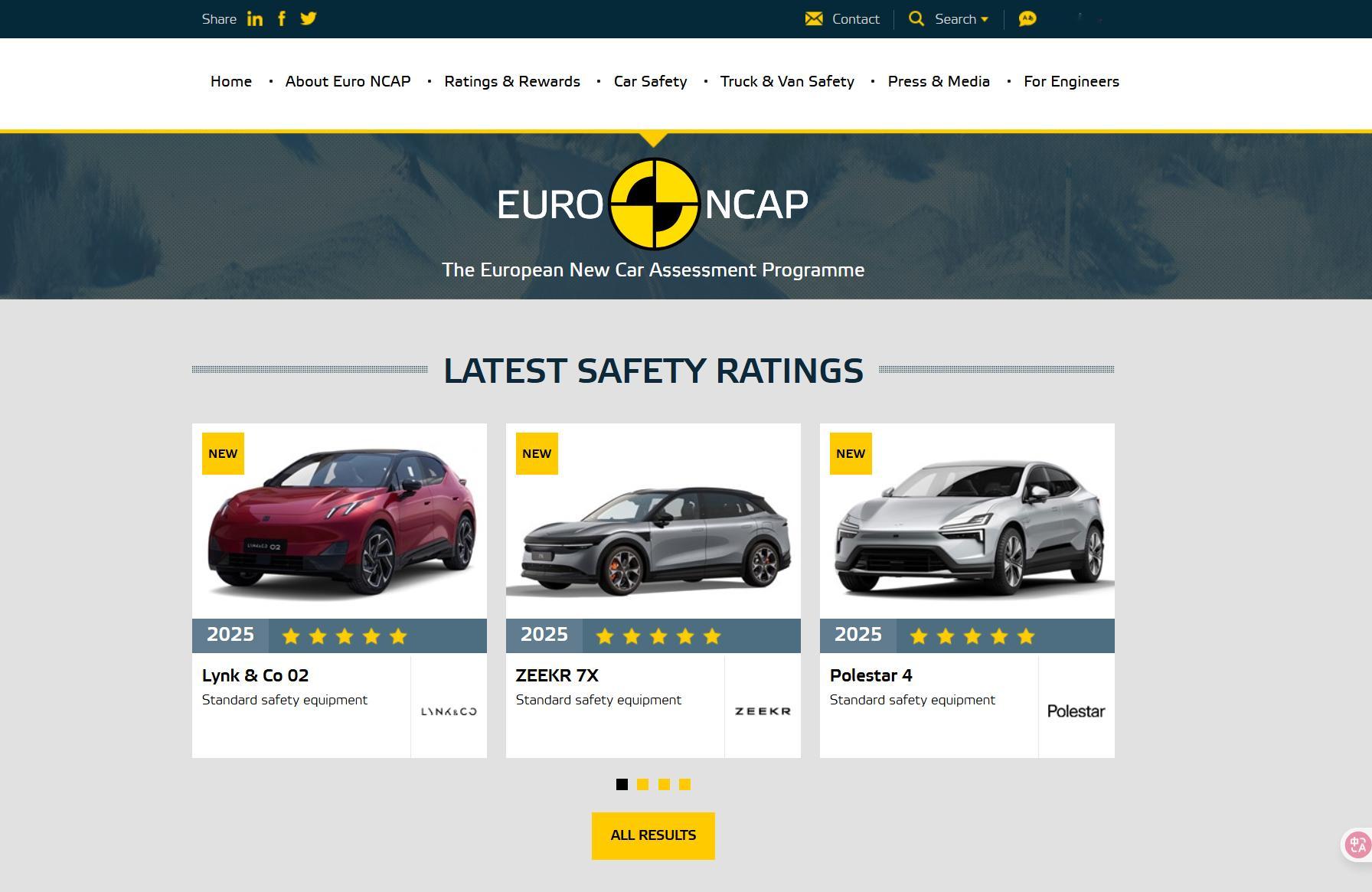
Task: Click the Polestar brand logo
Action: coord(1076,711)
